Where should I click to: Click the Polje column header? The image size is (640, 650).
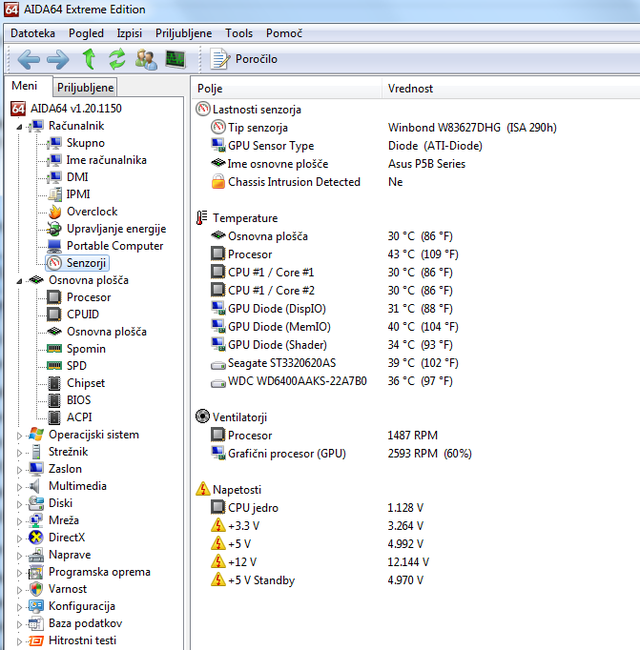(x=287, y=88)
